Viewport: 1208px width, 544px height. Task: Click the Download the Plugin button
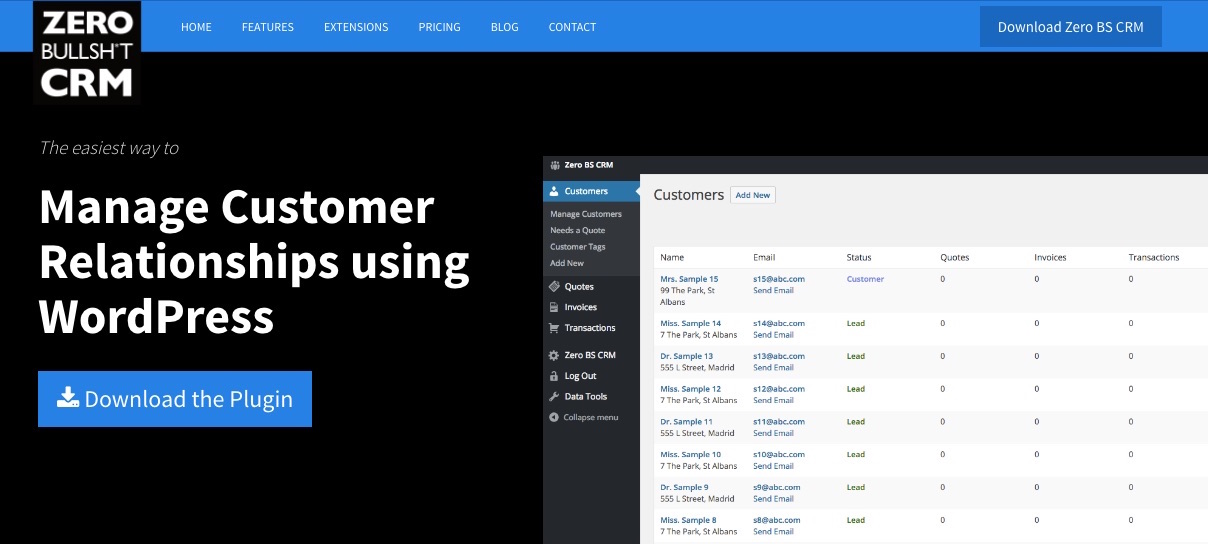click(175, 399)
